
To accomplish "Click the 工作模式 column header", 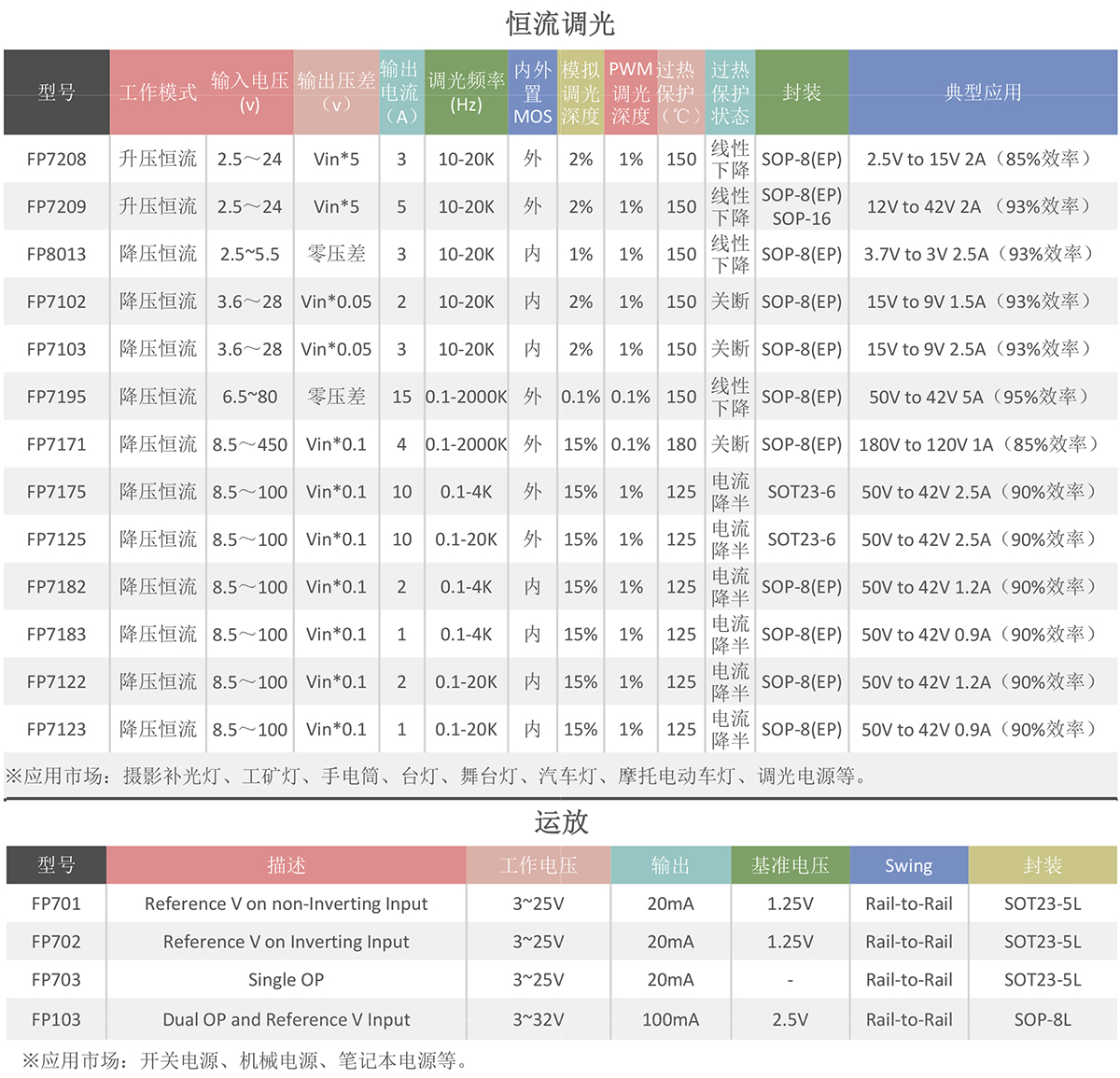I will tap(158, 92).
